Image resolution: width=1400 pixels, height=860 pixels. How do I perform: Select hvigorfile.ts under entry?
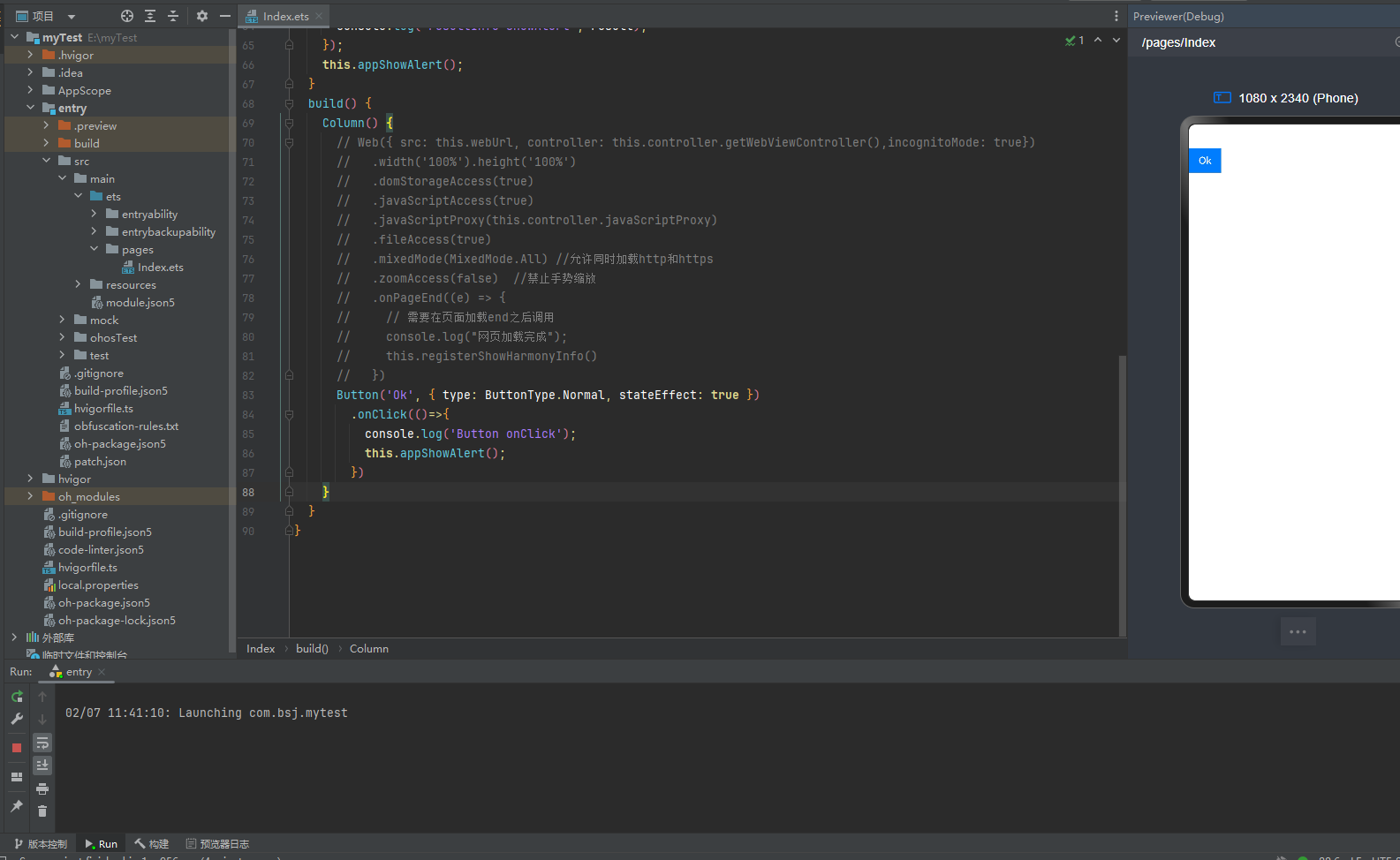[x=95, y=408]
